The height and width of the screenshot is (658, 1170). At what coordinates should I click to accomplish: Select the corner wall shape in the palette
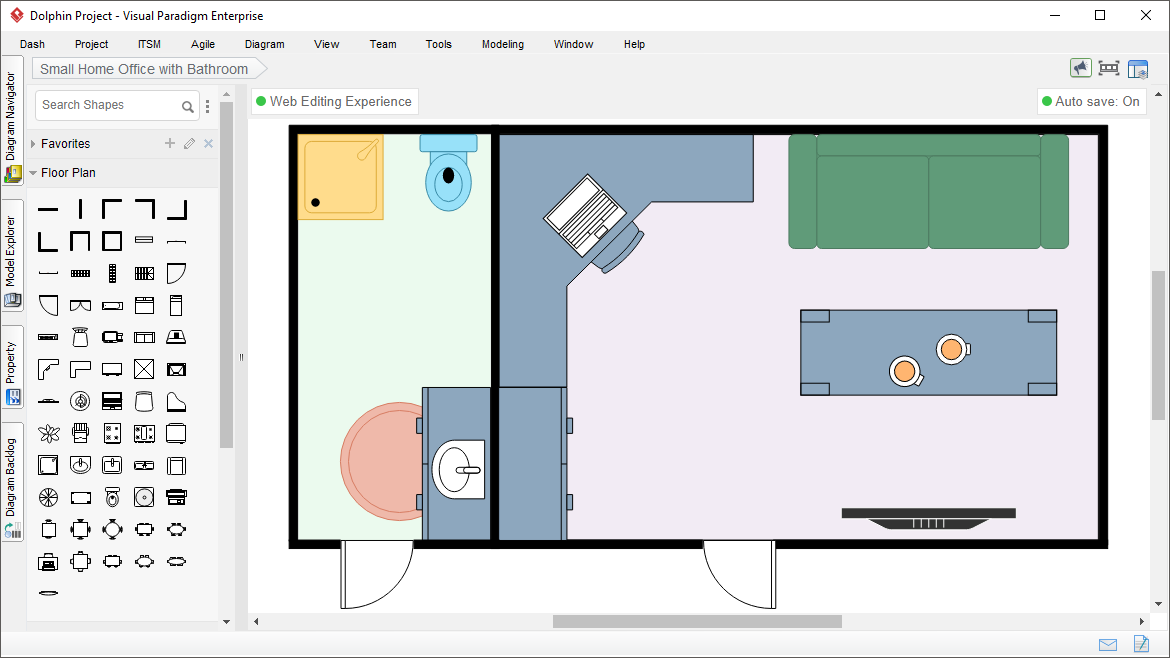(112, 208)
